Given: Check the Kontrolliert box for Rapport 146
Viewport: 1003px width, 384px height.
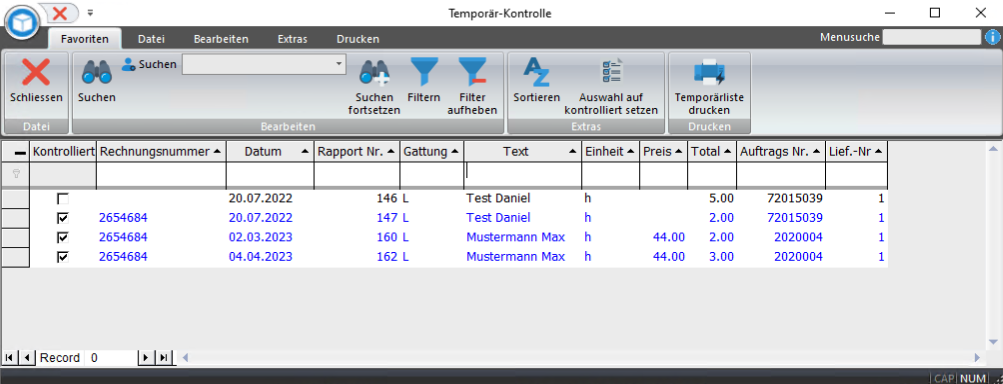Looking at the screenshot, I should click(x=63, y=198).
